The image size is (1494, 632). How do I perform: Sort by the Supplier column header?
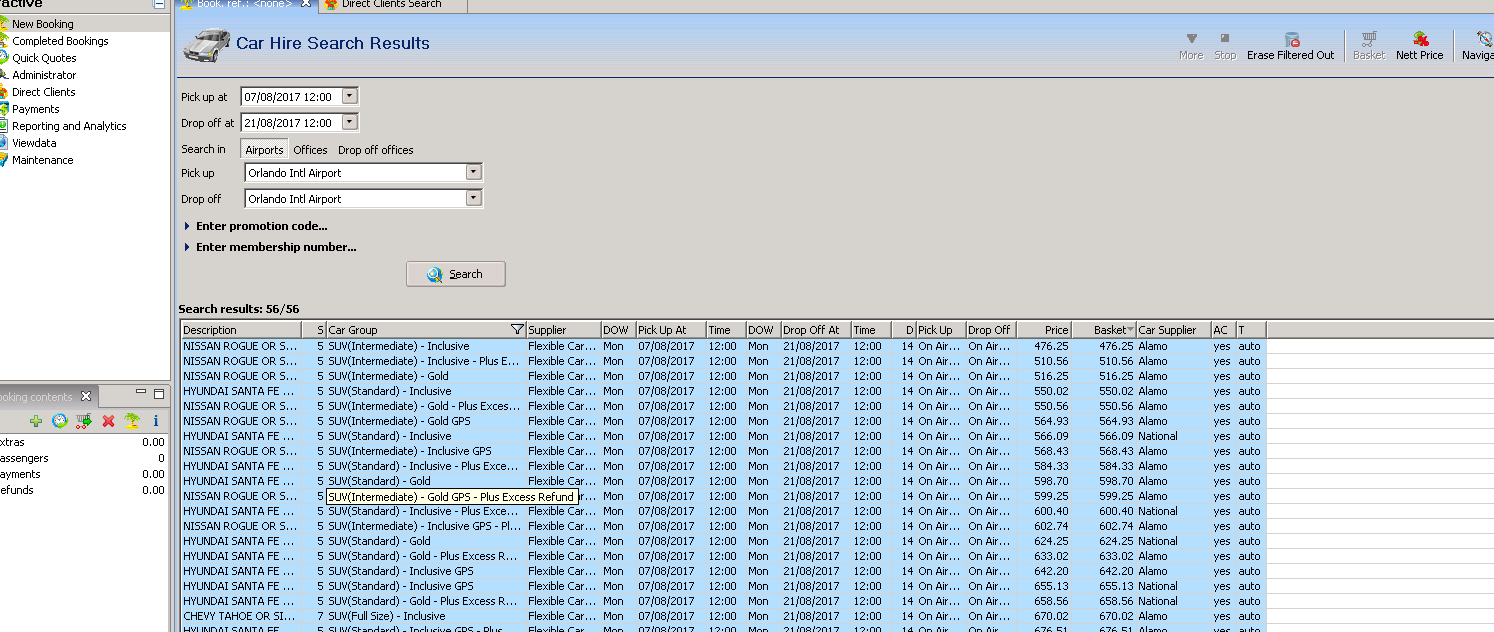(563, 330)
